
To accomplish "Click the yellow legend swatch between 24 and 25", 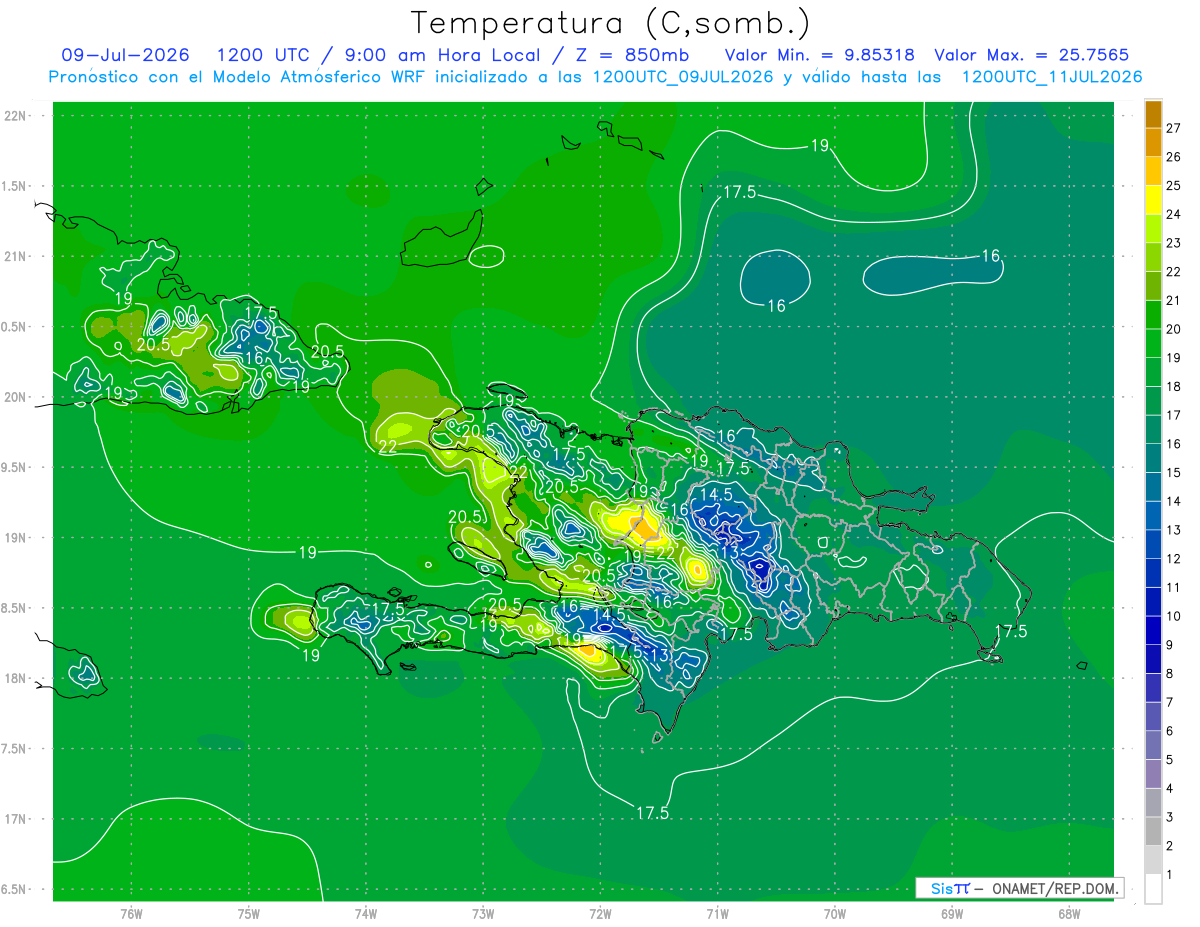I will coord(1153,200).
